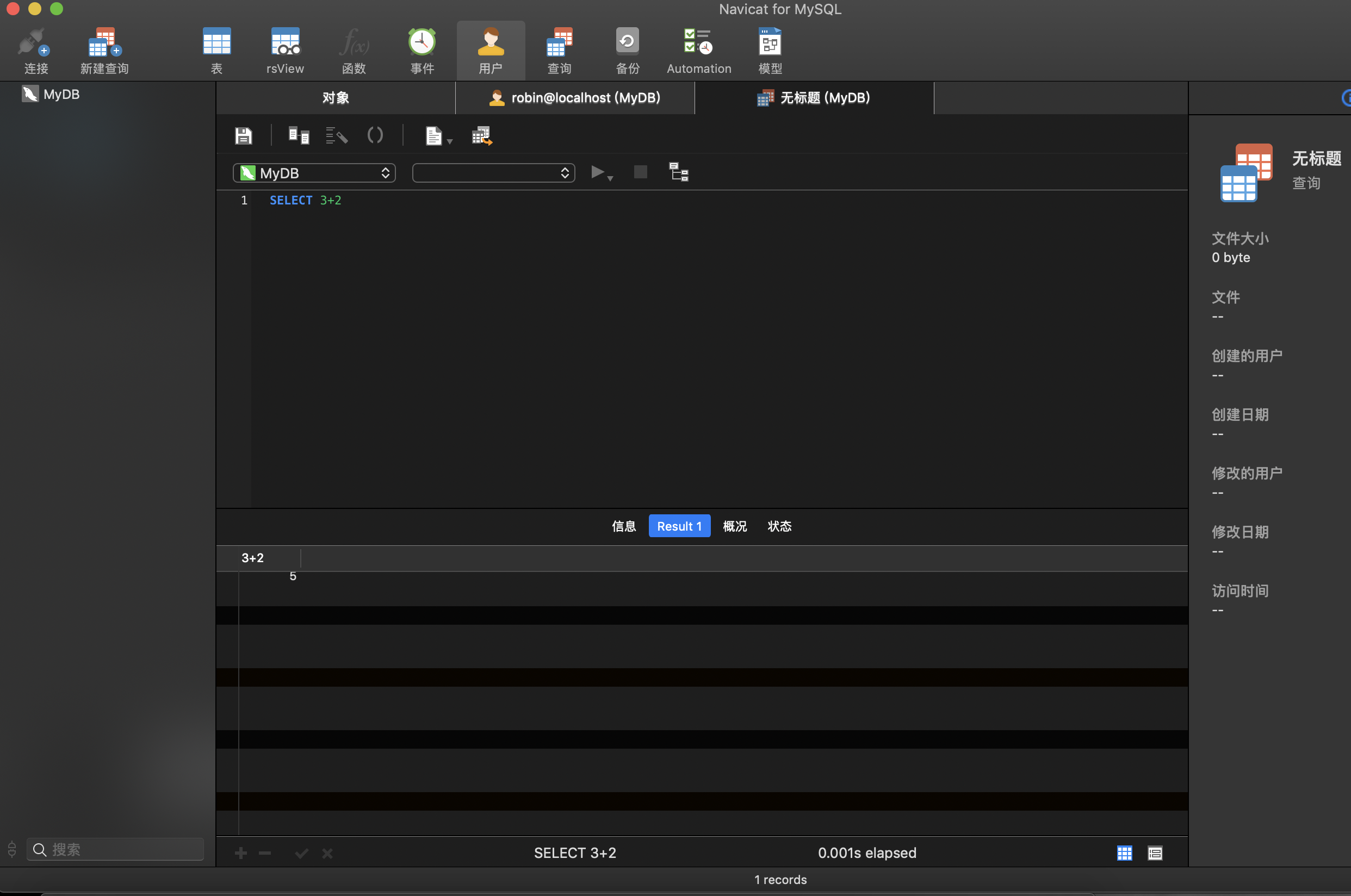The width and height of the screenshot is (1351, 896).
Task: Open 新建查询 (New Query)
Action: pyautogui.click(x=104, y=50)
